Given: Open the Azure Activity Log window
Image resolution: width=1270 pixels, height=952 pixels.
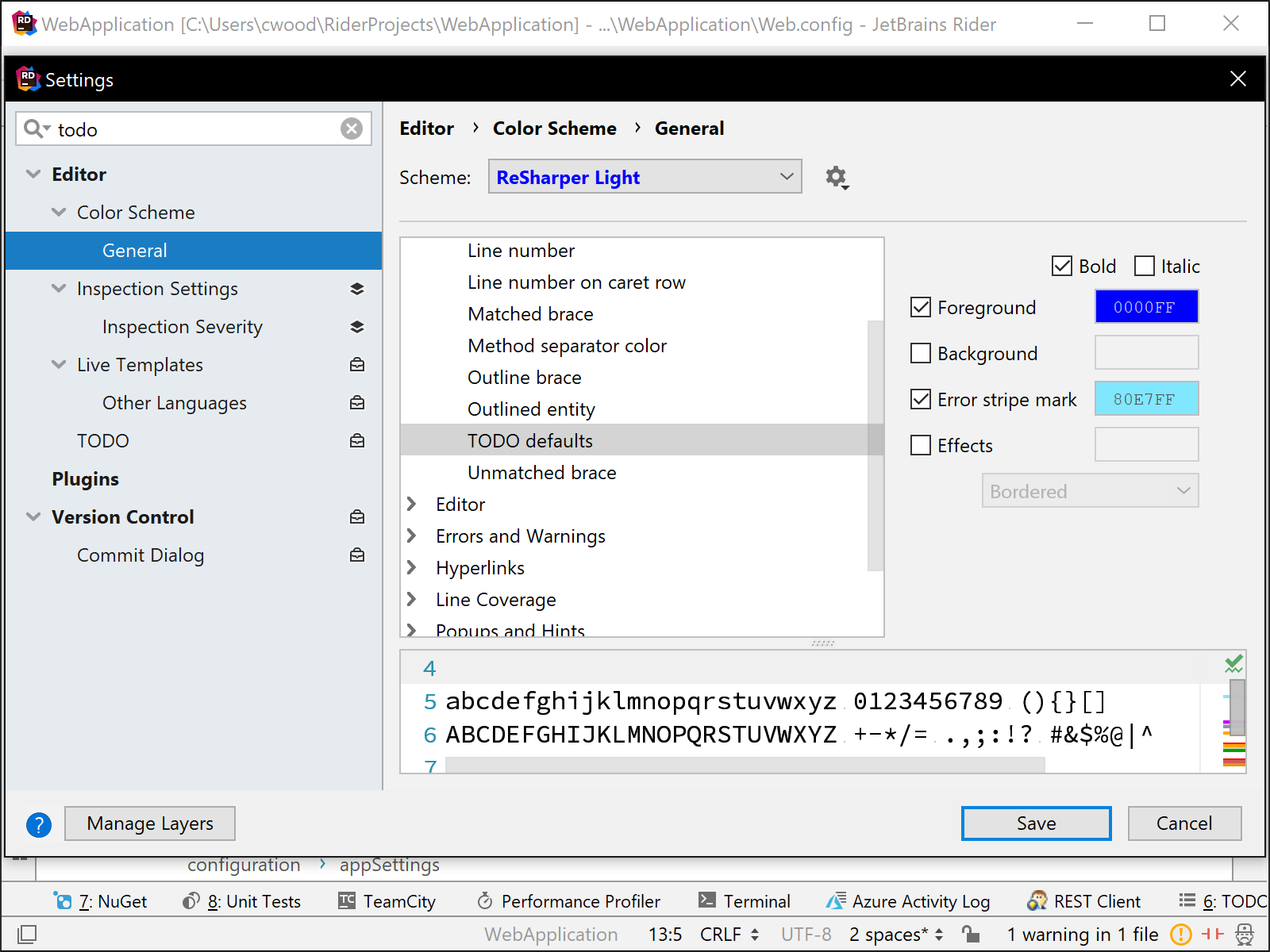Looking at the screenshot, I should coord(908,901).
